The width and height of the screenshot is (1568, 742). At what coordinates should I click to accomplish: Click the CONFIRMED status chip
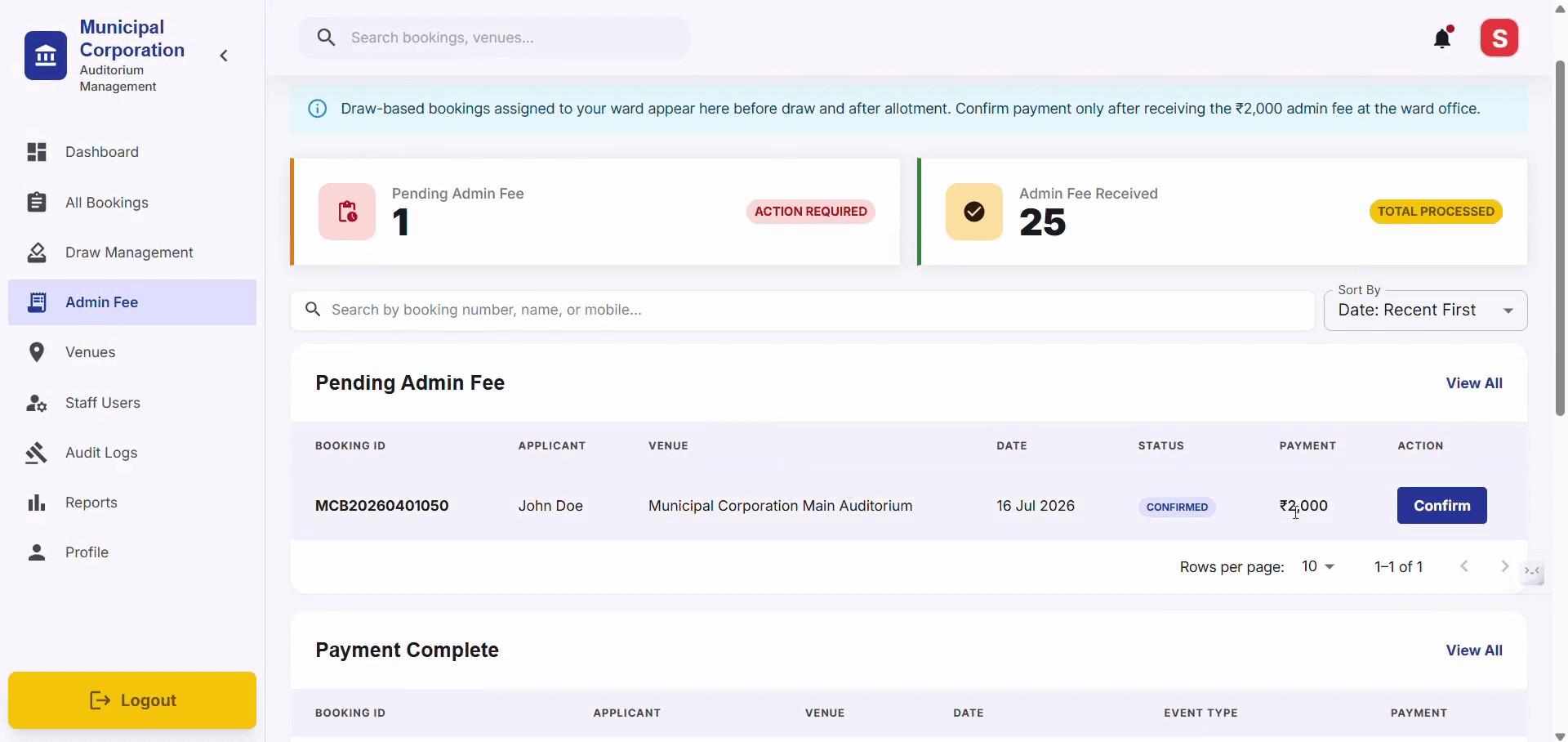(x=1177, y=507)
